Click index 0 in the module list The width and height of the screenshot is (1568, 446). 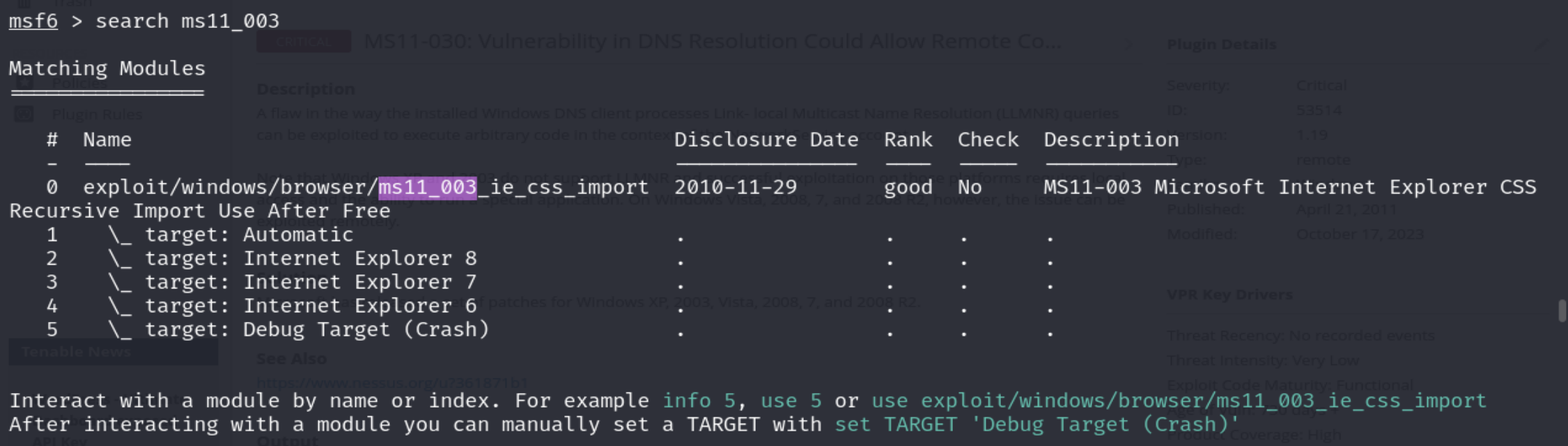(x=52, y=187)
